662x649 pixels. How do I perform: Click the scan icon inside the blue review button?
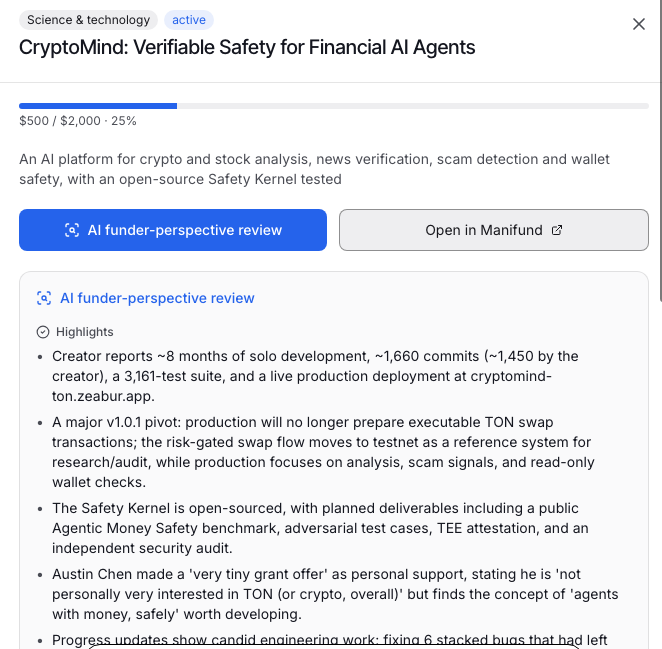coord(72,230)
